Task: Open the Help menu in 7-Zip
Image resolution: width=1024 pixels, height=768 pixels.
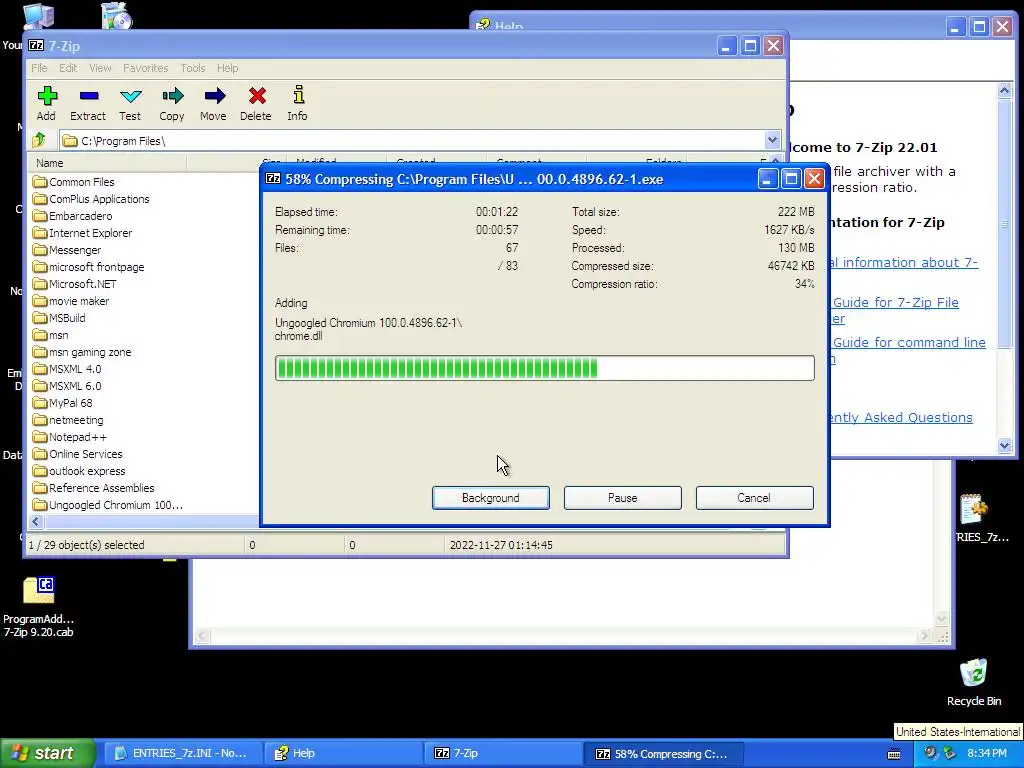Action: pyautogui.click(x=227, y=68)
